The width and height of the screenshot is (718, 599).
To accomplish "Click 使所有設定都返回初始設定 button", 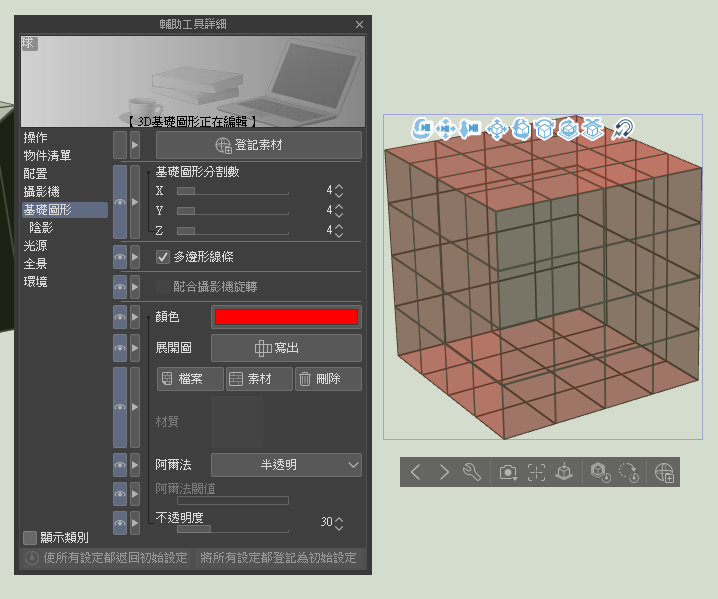I will [107, 558].
